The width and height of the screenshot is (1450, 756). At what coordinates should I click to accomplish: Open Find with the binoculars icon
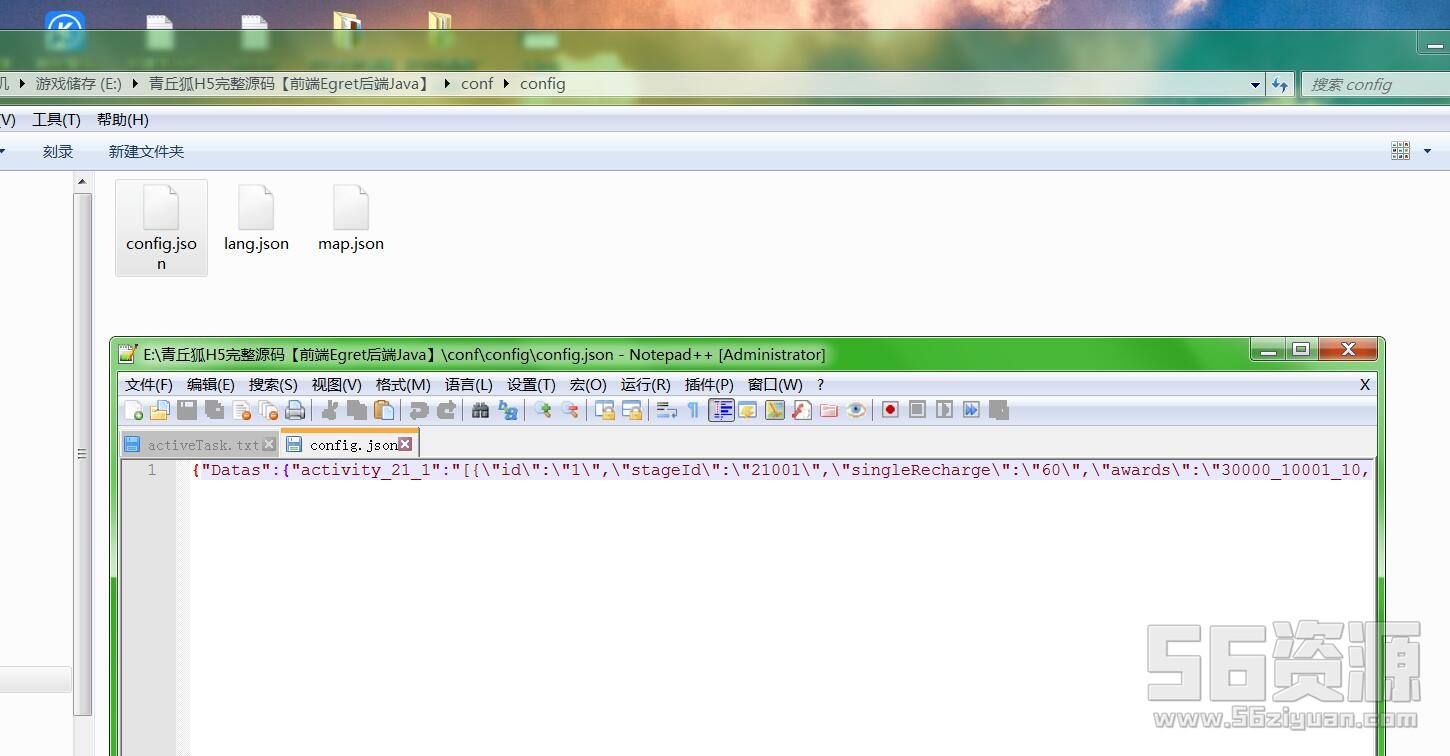(x=480, y=410)
